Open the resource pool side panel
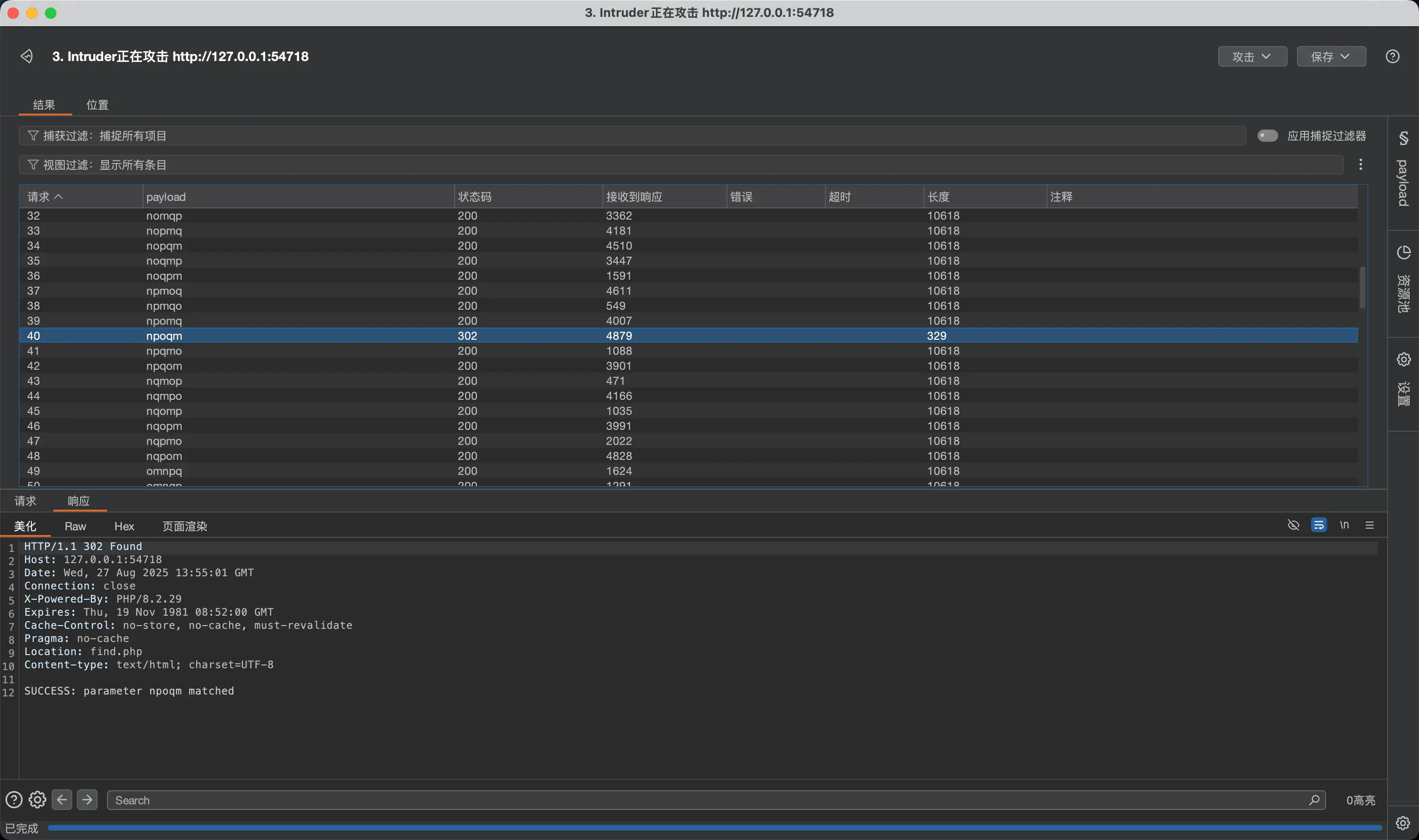This screenshot has width=1419, height=840. 1403,252
